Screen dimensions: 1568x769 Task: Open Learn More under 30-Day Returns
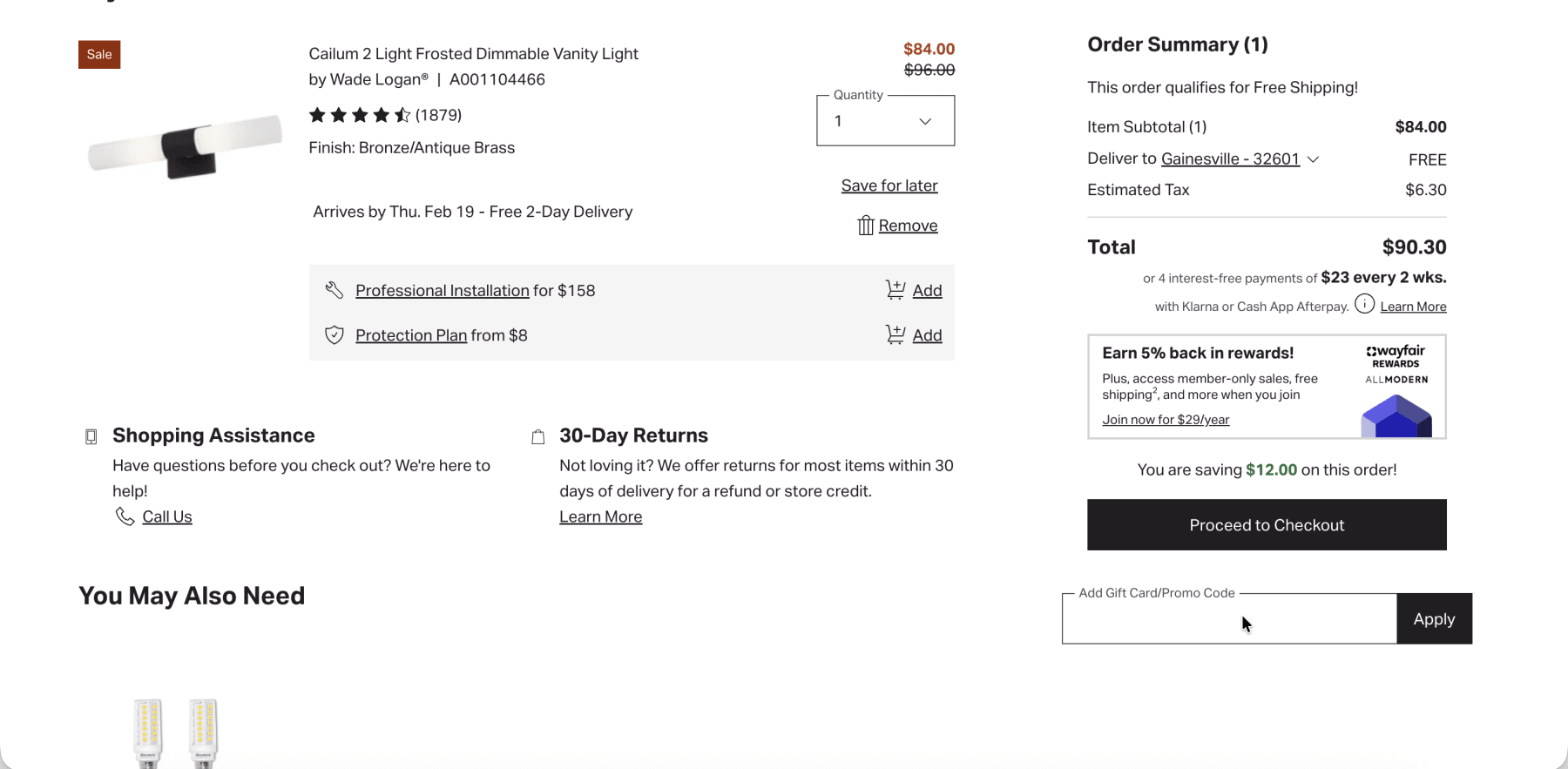pyautogui.click(x=600, y=517)
